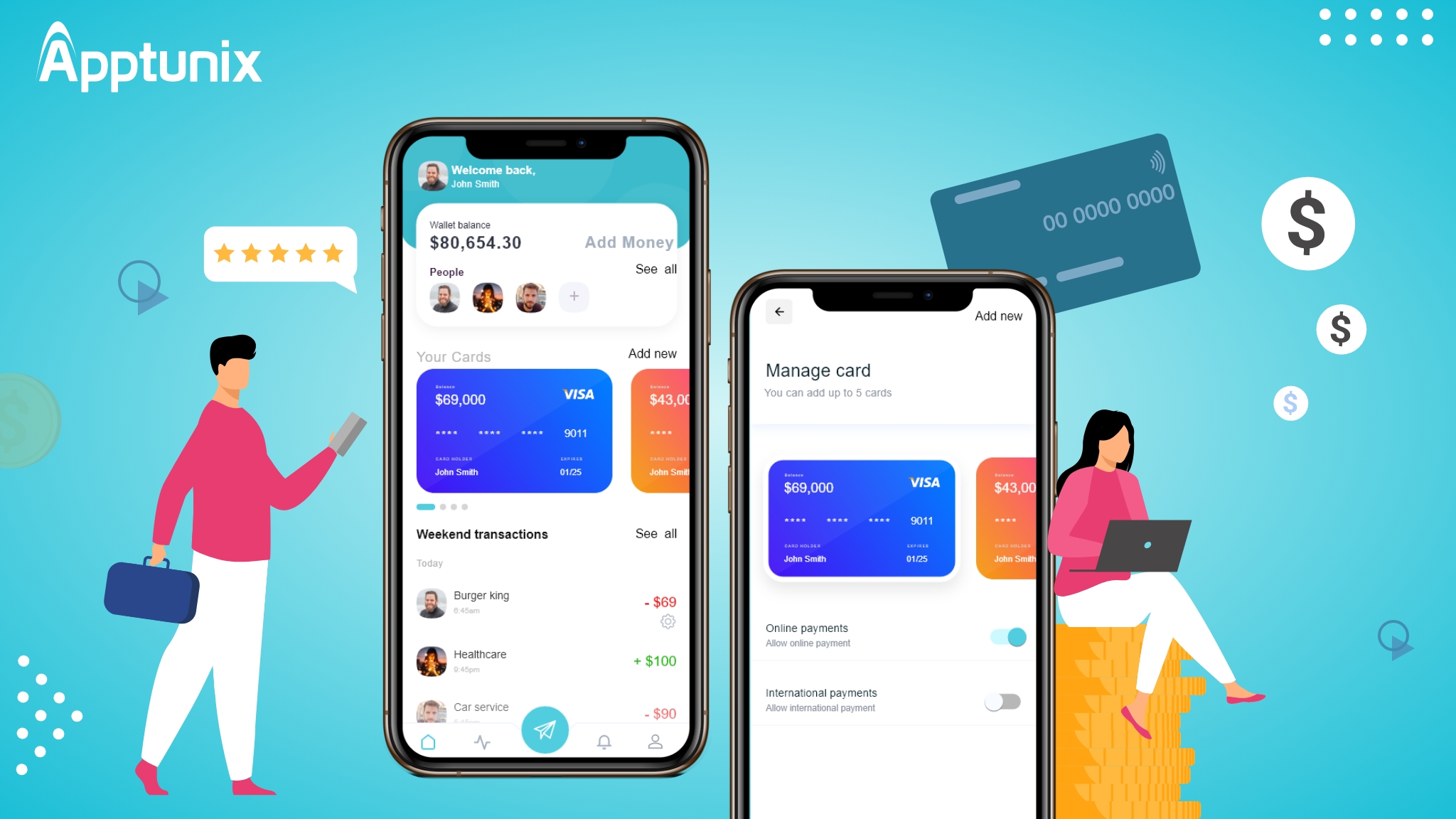Tap See all under People section

(x=653, y=268)
